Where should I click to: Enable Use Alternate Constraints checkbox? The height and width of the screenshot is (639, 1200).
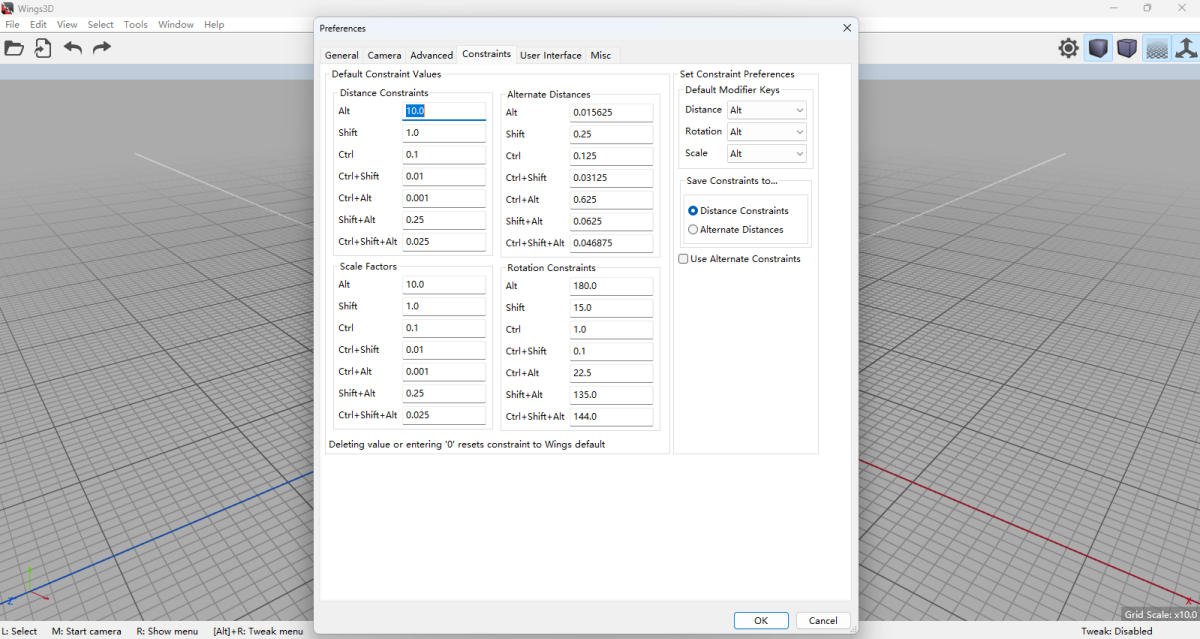click(x=683, y=259)
